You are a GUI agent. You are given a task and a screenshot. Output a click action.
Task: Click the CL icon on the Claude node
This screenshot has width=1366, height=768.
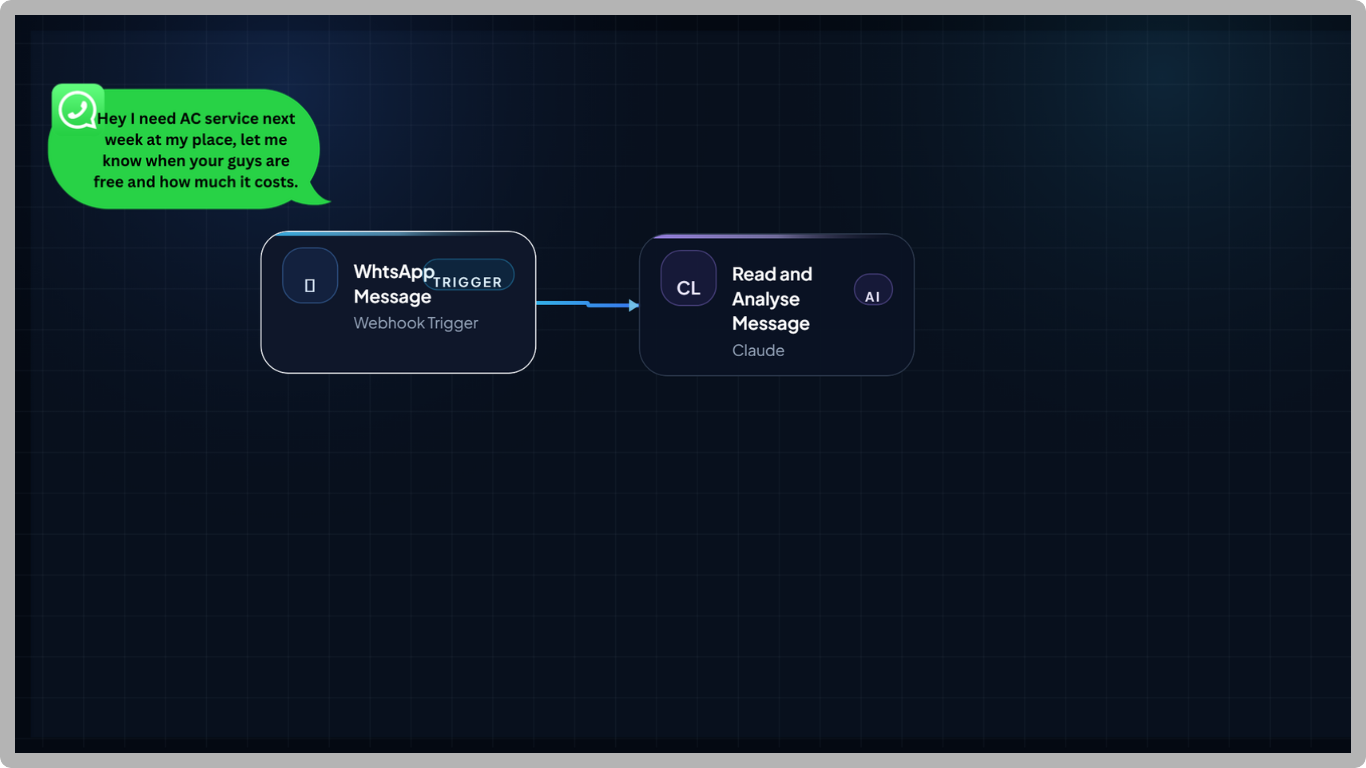688,278
